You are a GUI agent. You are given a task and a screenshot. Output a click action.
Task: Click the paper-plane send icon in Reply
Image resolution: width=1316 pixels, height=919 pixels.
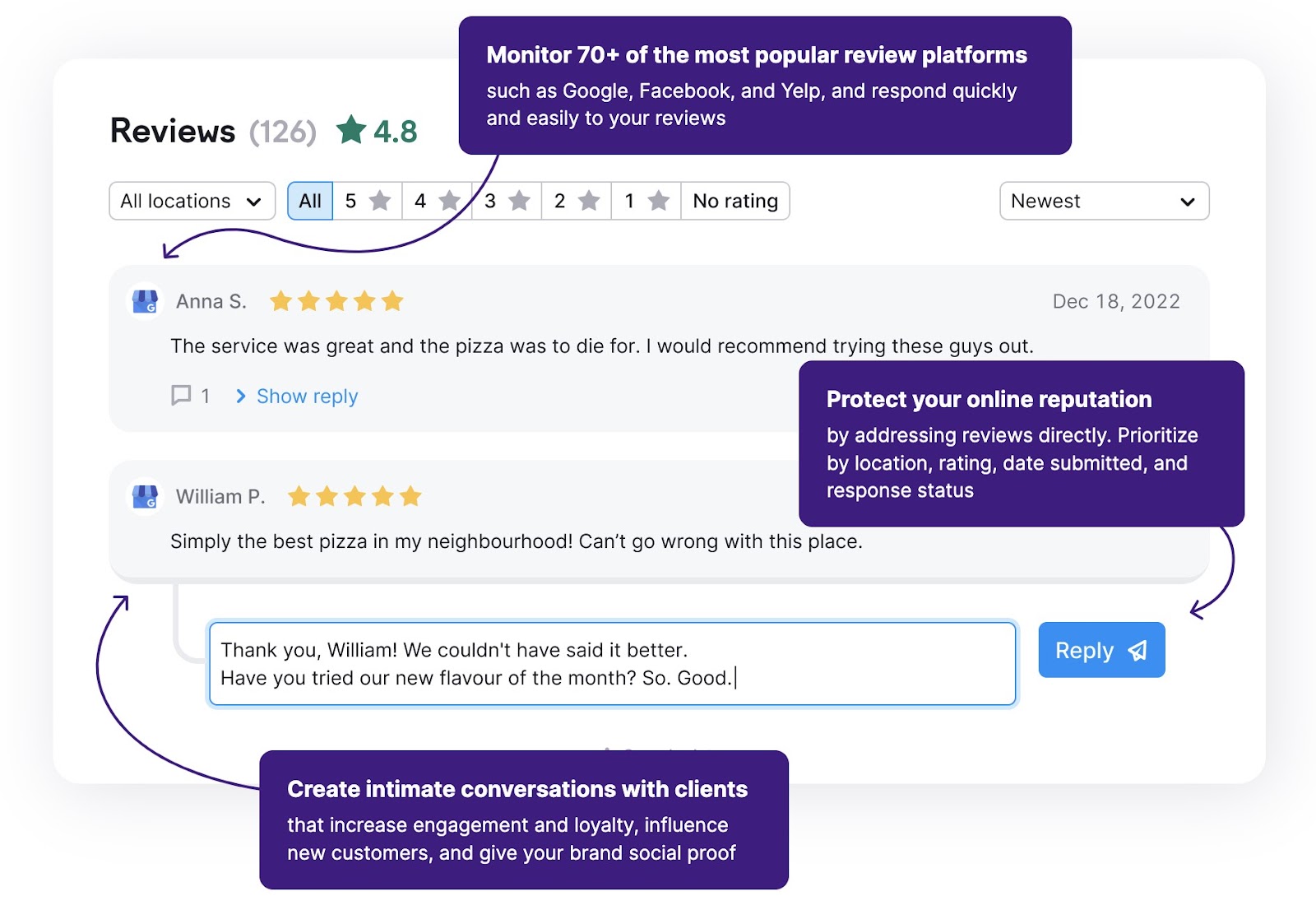pyautogui.click(x=1138, y=650)
